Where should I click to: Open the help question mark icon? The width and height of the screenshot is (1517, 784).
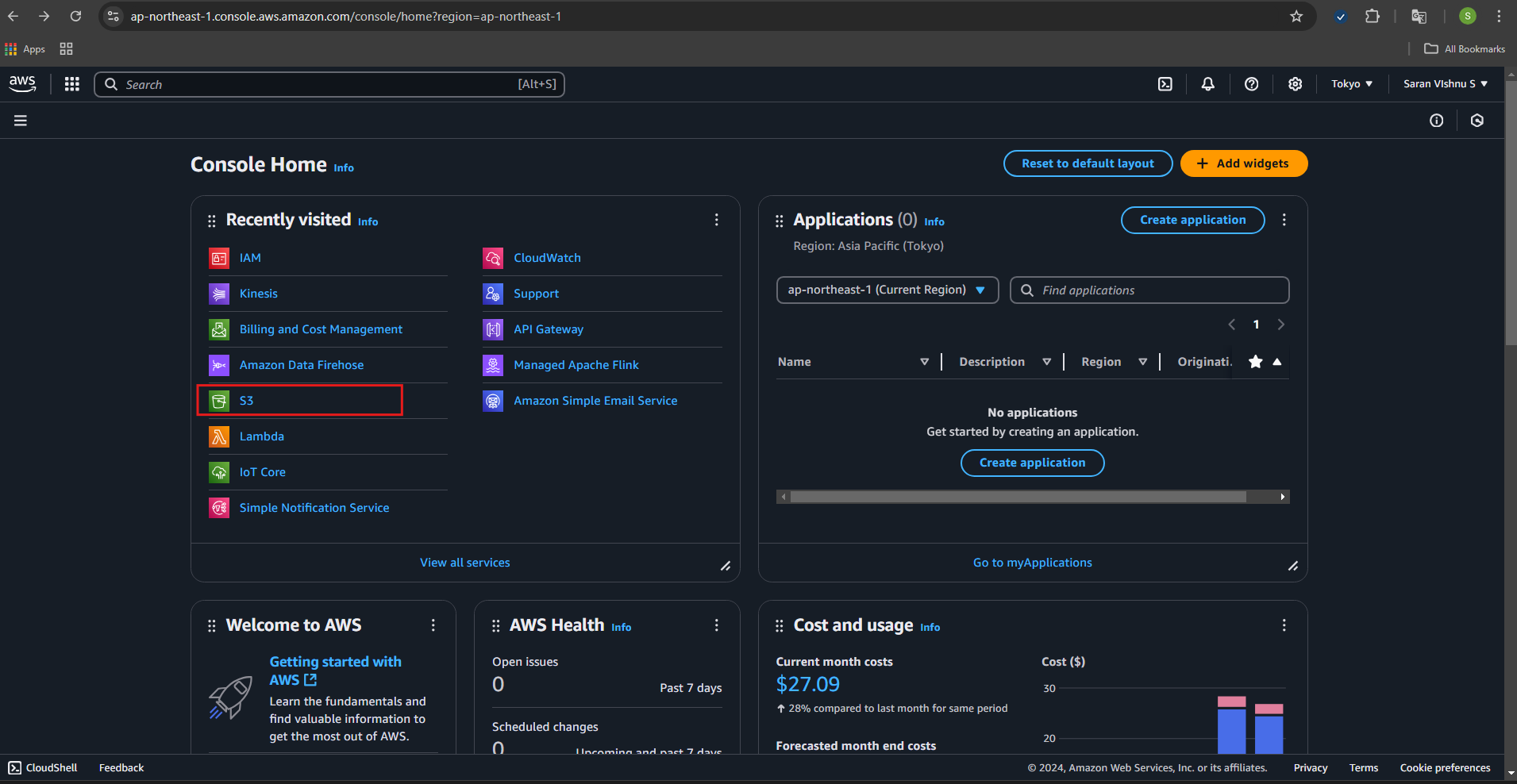pos(1251,84)
